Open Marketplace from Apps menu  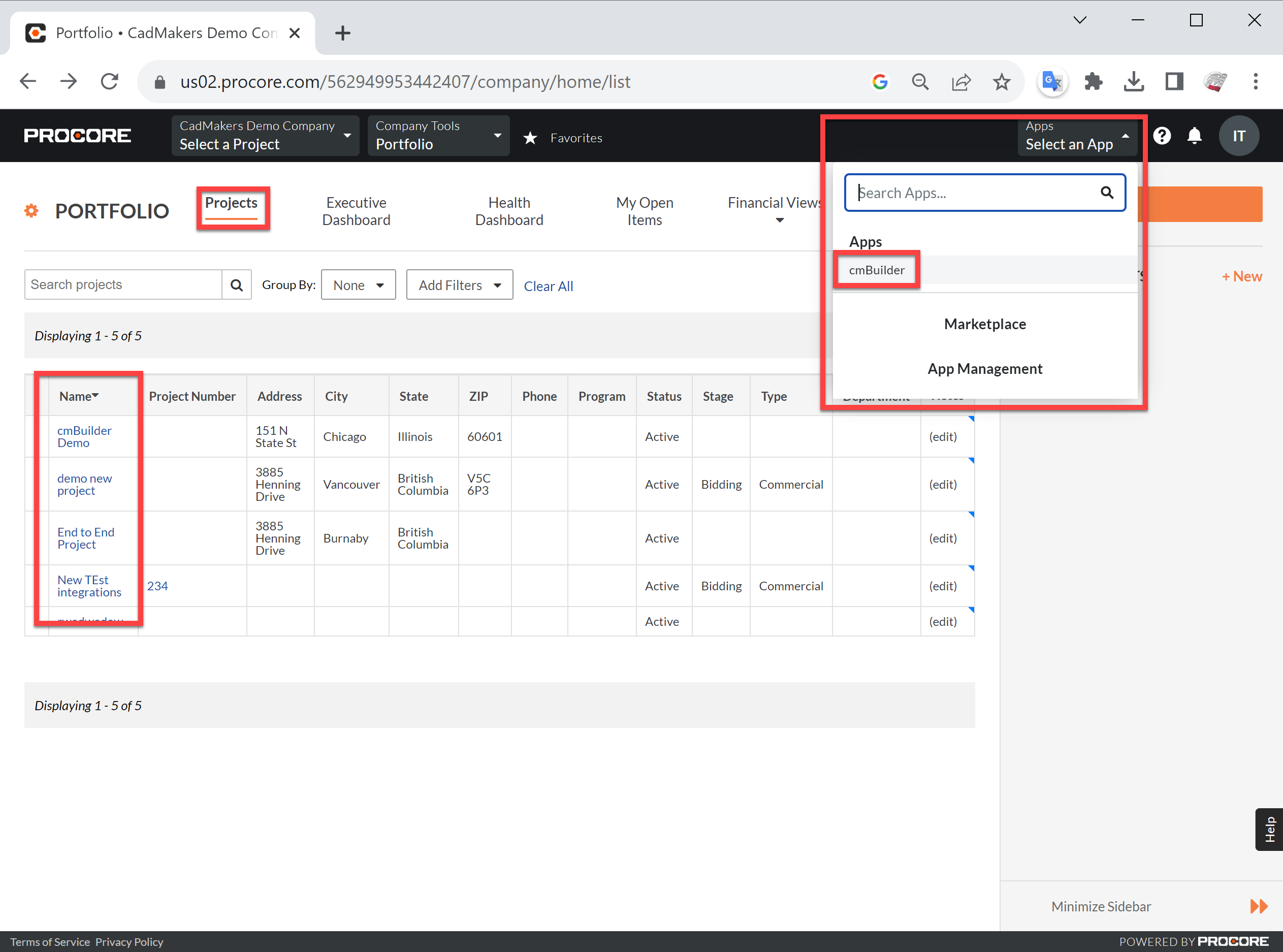click(x=984, y=324)
